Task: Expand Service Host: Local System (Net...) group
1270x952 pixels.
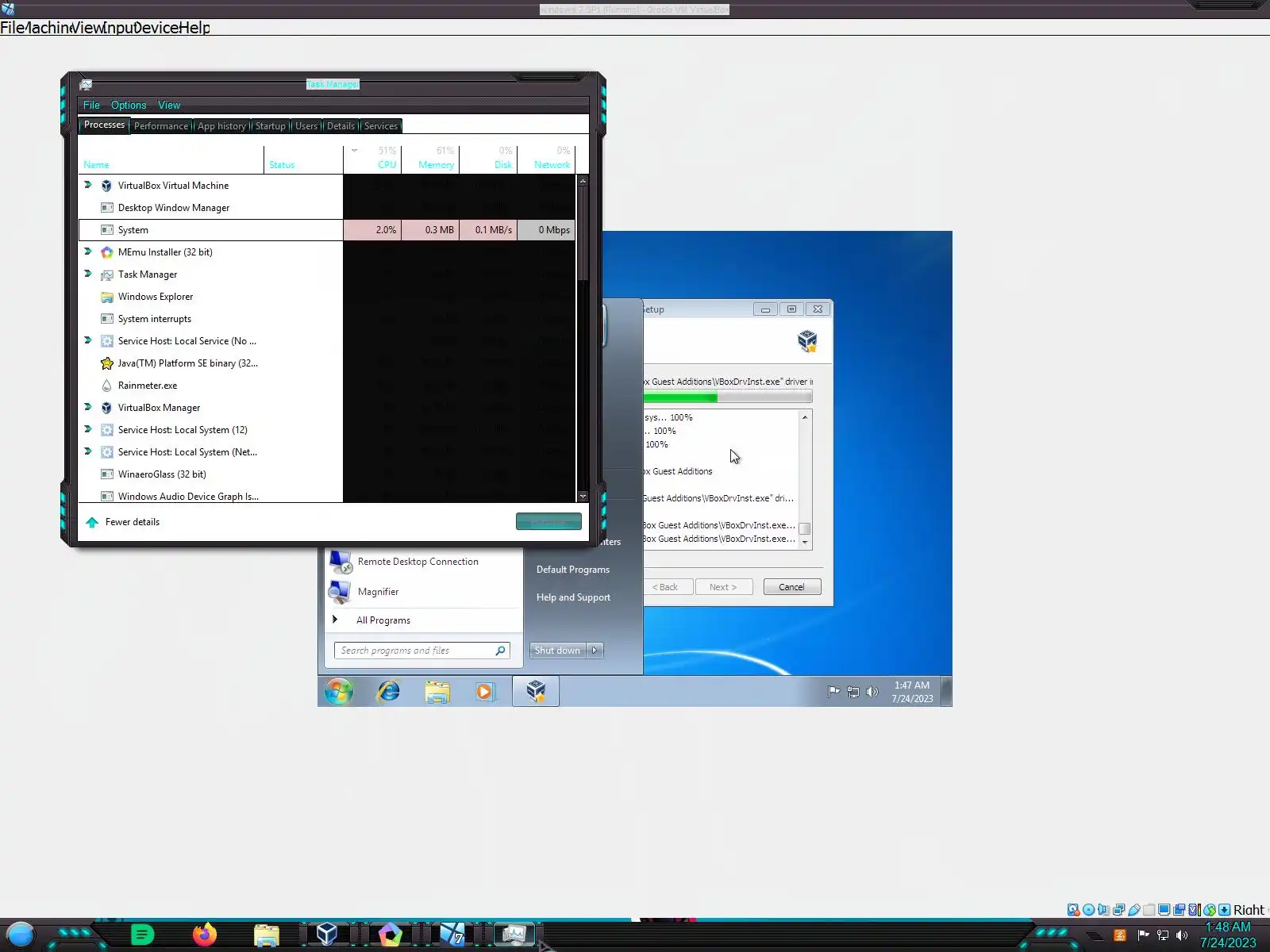Action: coord(88,451)
